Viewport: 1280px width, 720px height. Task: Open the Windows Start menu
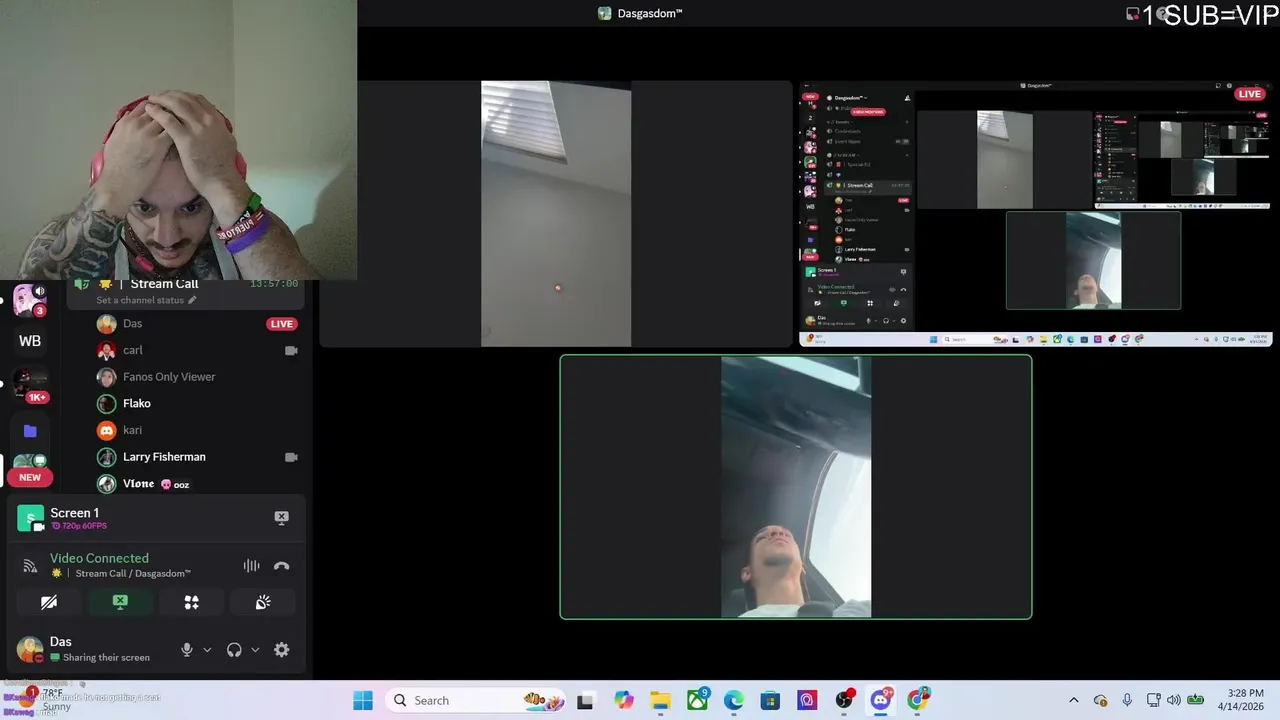click(x=363, y=700)
